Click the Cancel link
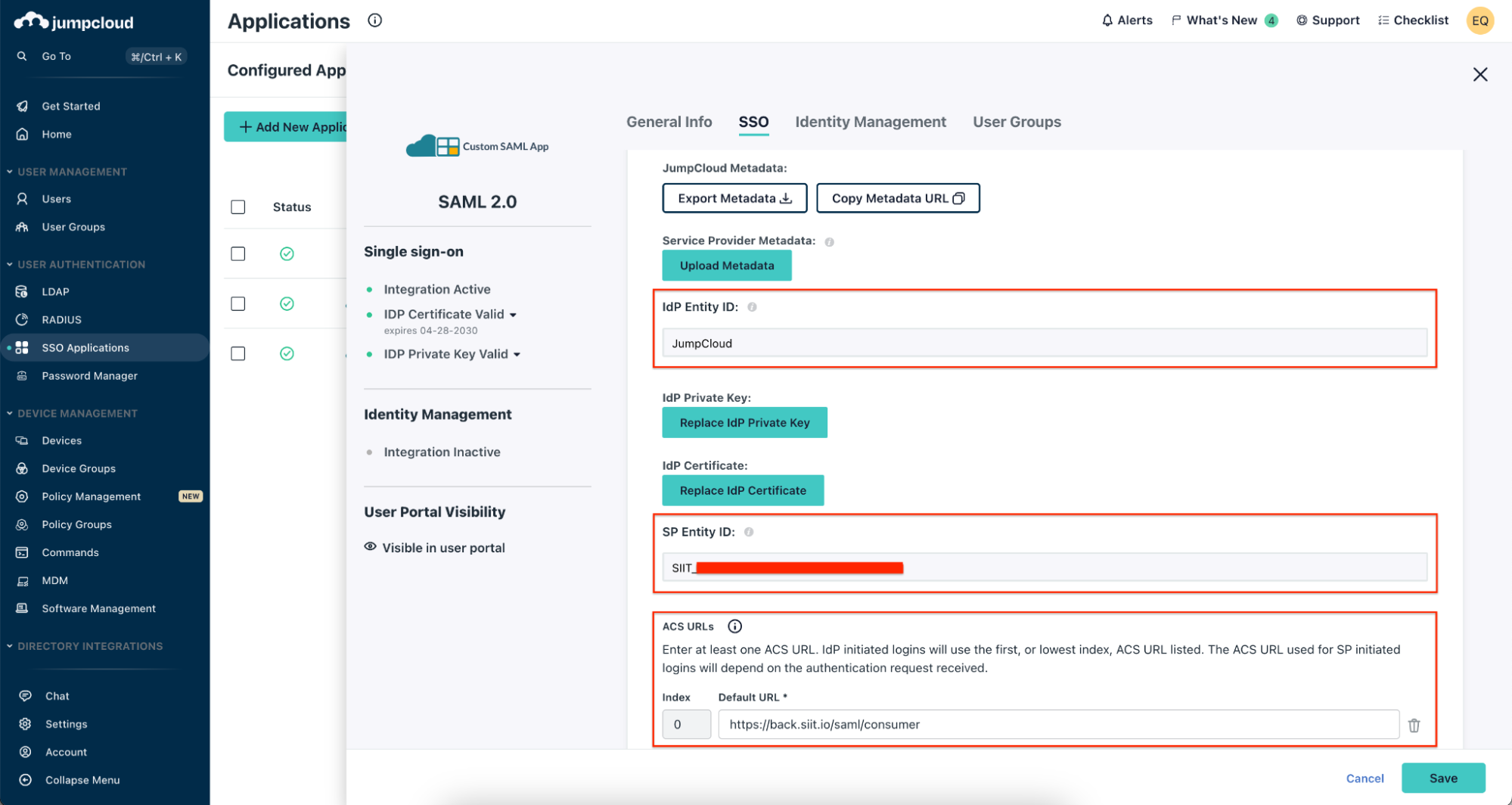The height and width of the screenshot is (805, 1512). [x=1365, y=779]
